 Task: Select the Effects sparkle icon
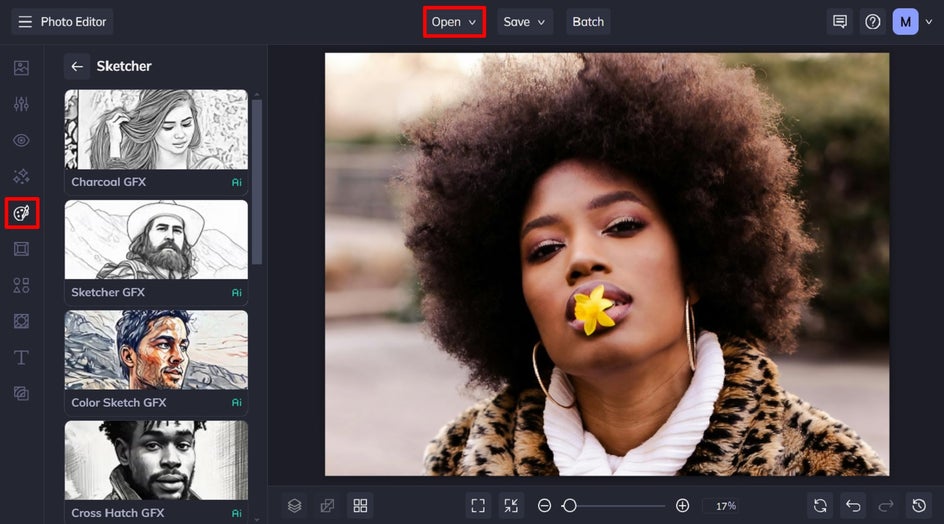tap(21, 176)
